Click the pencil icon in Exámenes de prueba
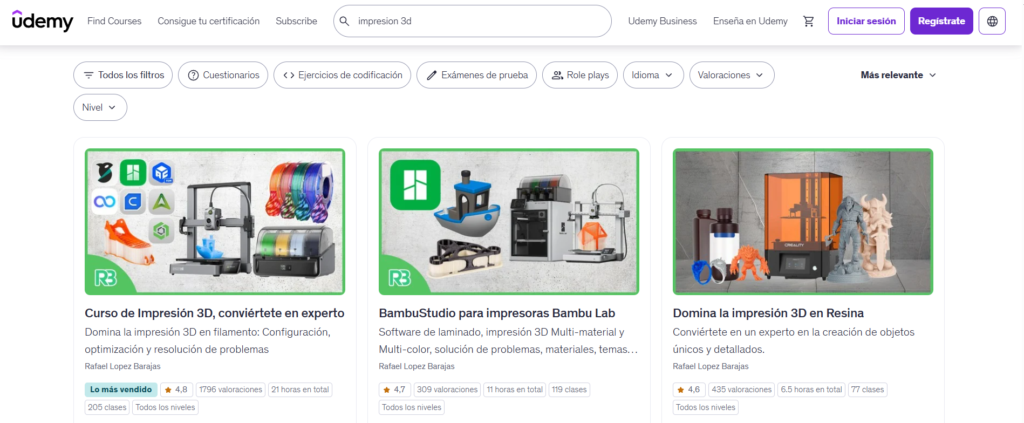 pos(431,75)
